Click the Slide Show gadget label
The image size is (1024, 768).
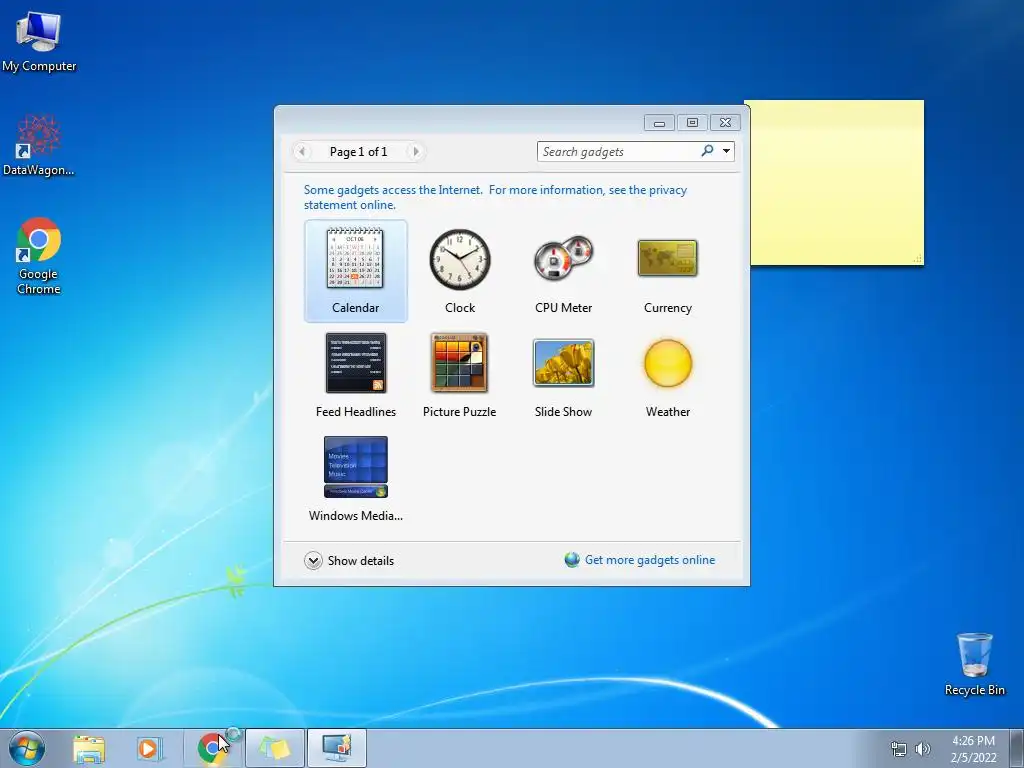pyautogui.click(x=564, y=411)
